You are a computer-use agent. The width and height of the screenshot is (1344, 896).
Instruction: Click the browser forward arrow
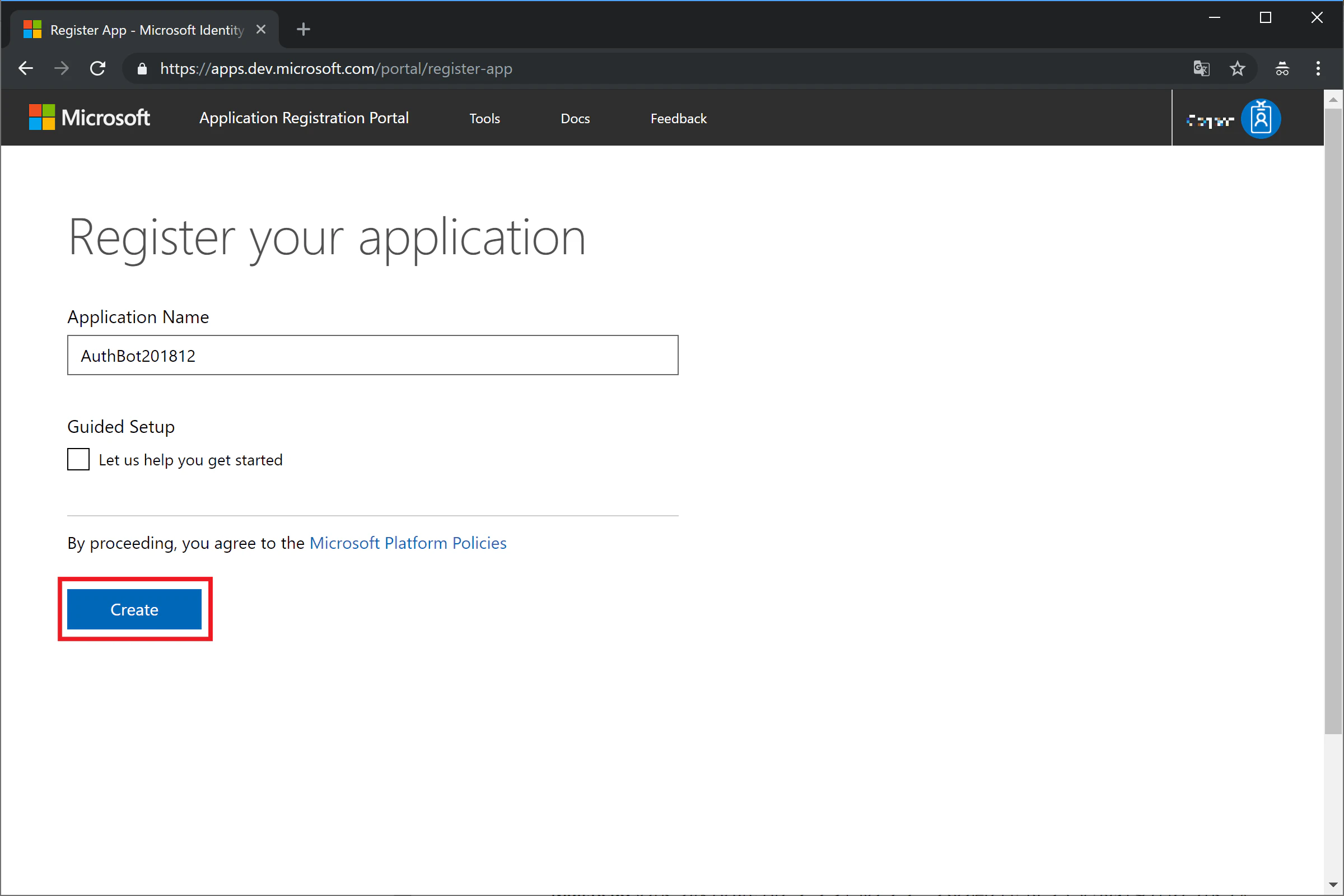(62, 68)
